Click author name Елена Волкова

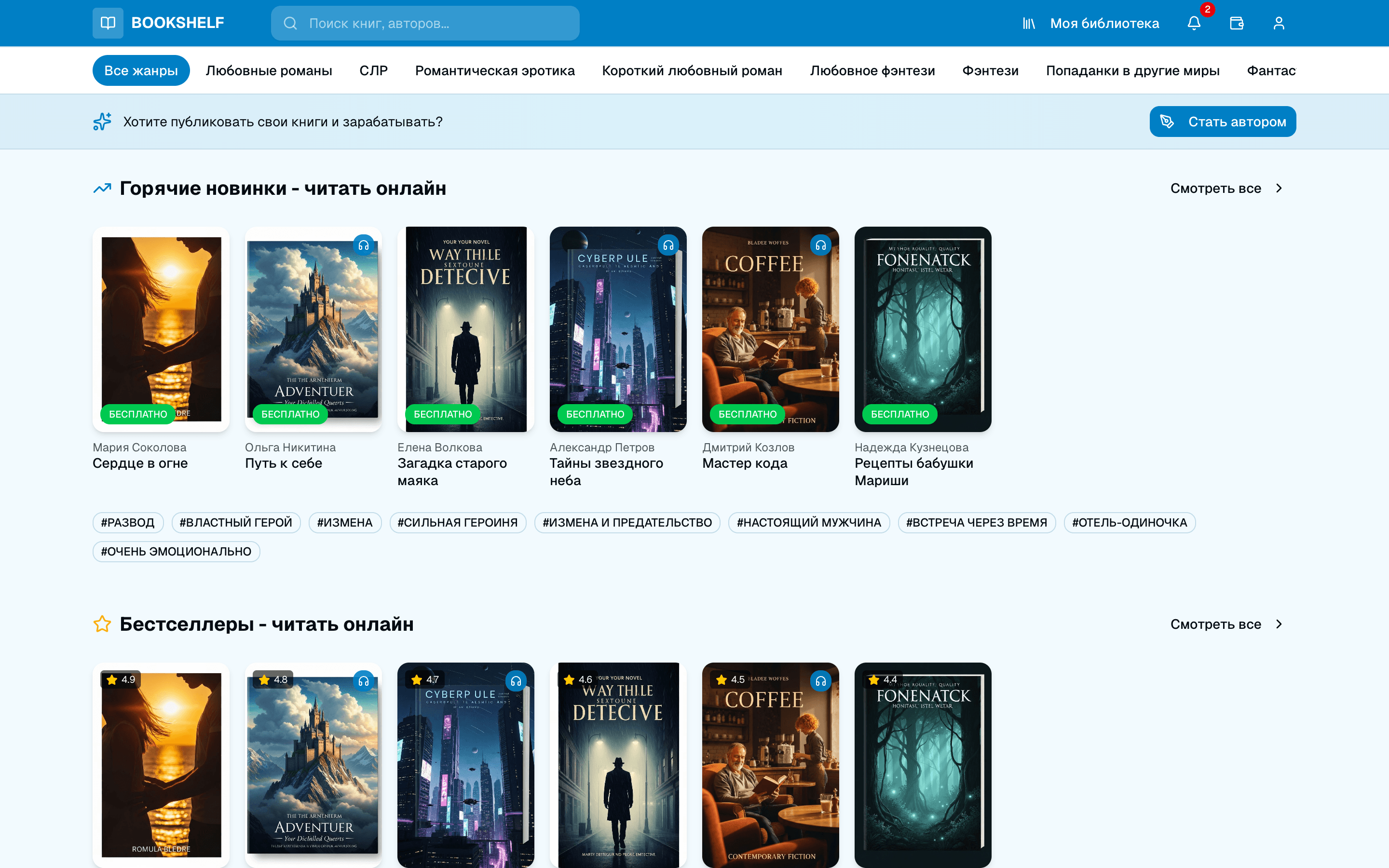click(440, 447)
